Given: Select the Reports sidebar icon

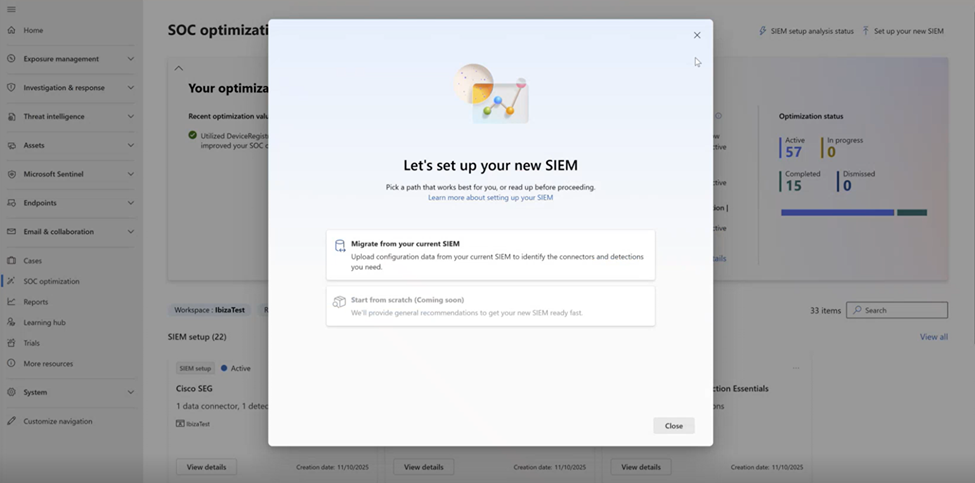Looking at the screenshot, I should 11,302.
